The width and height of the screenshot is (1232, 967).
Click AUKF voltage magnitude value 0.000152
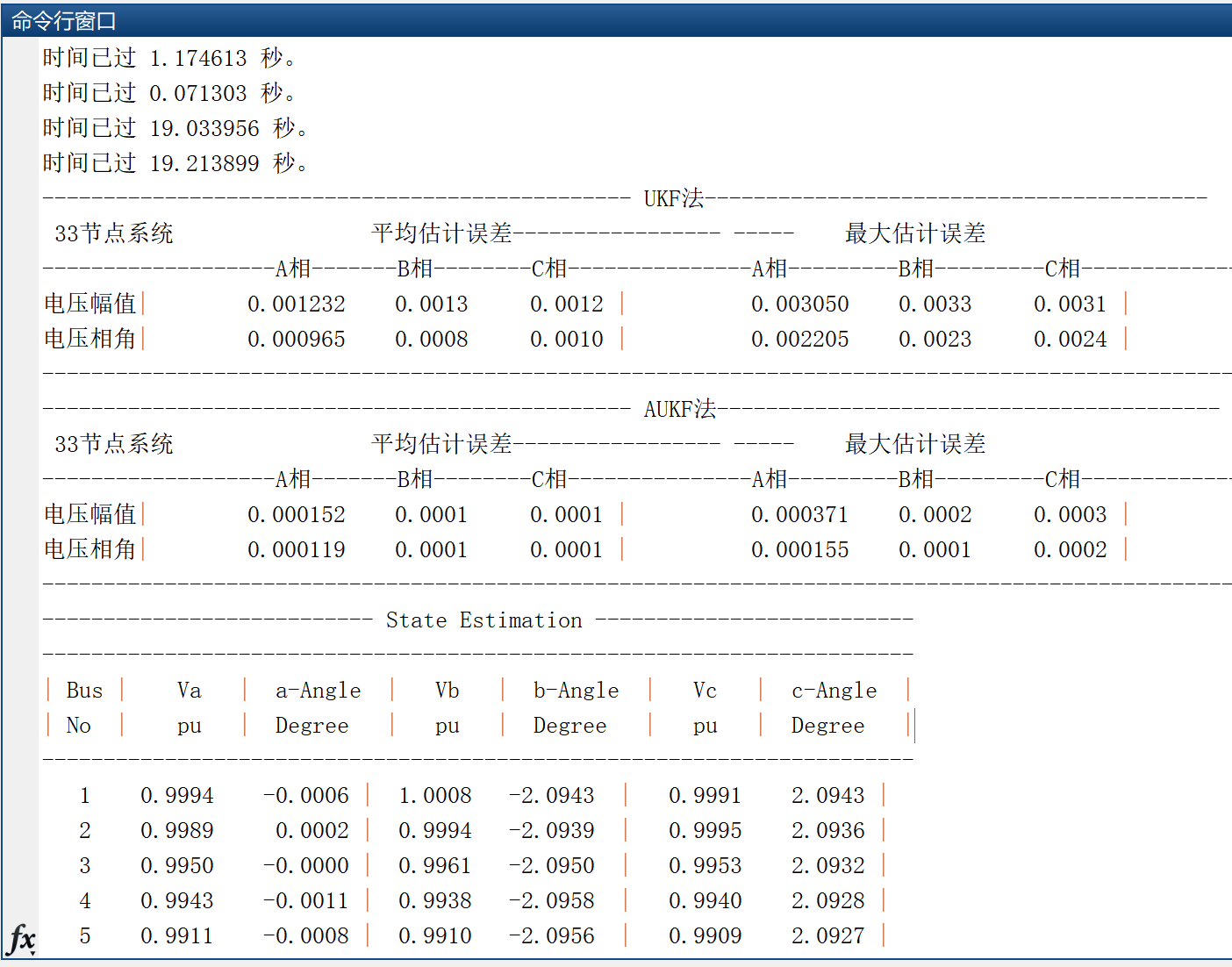point(297,515)
